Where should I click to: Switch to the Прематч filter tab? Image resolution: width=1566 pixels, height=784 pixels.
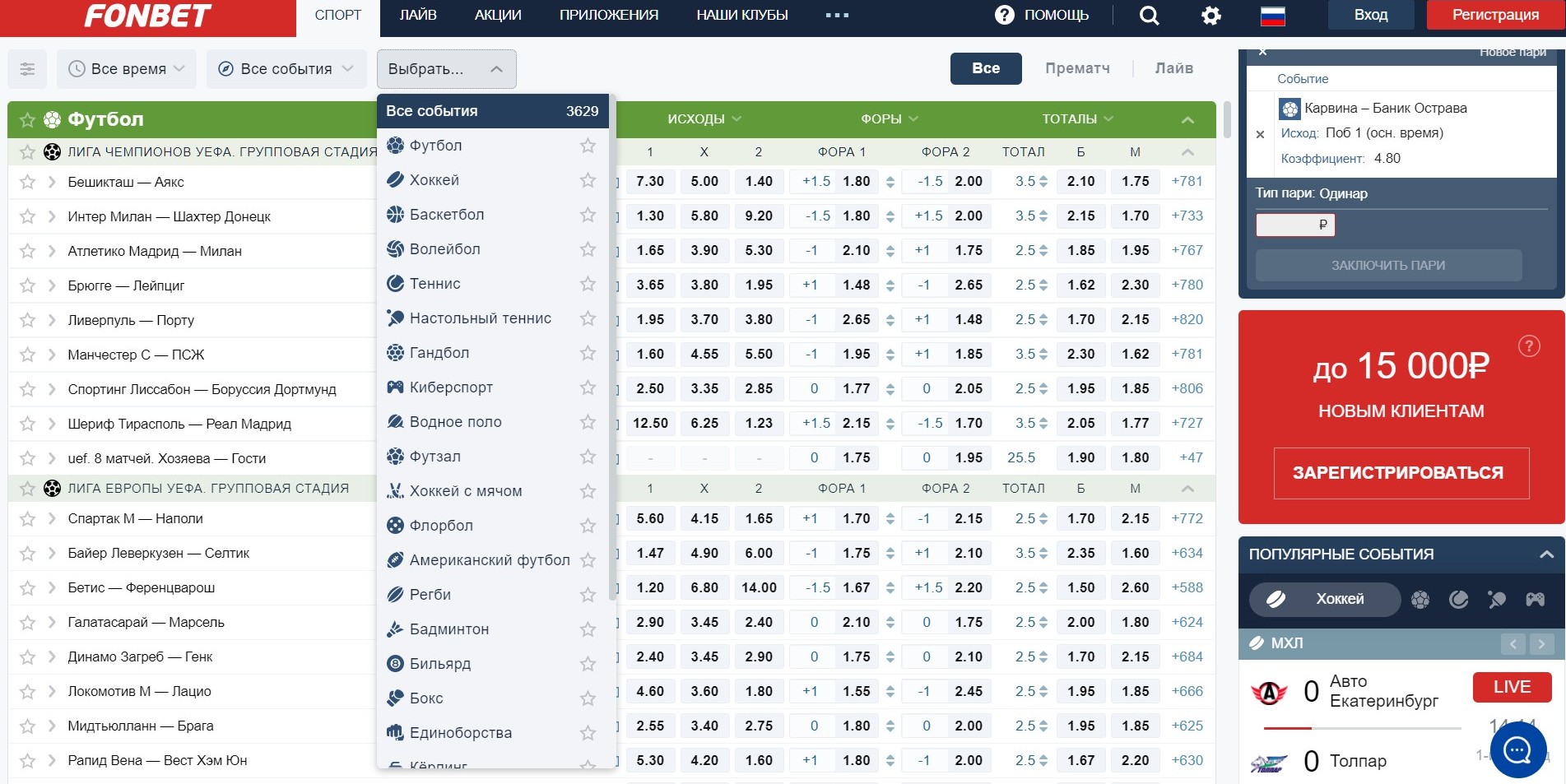1077,69
